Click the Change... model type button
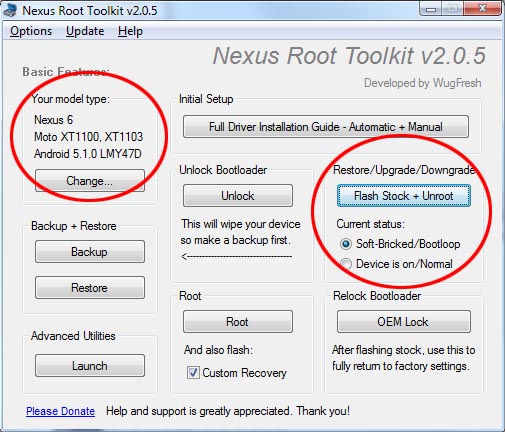The height and width of the screenshot is (432, 505). click(x=90, y=181)
